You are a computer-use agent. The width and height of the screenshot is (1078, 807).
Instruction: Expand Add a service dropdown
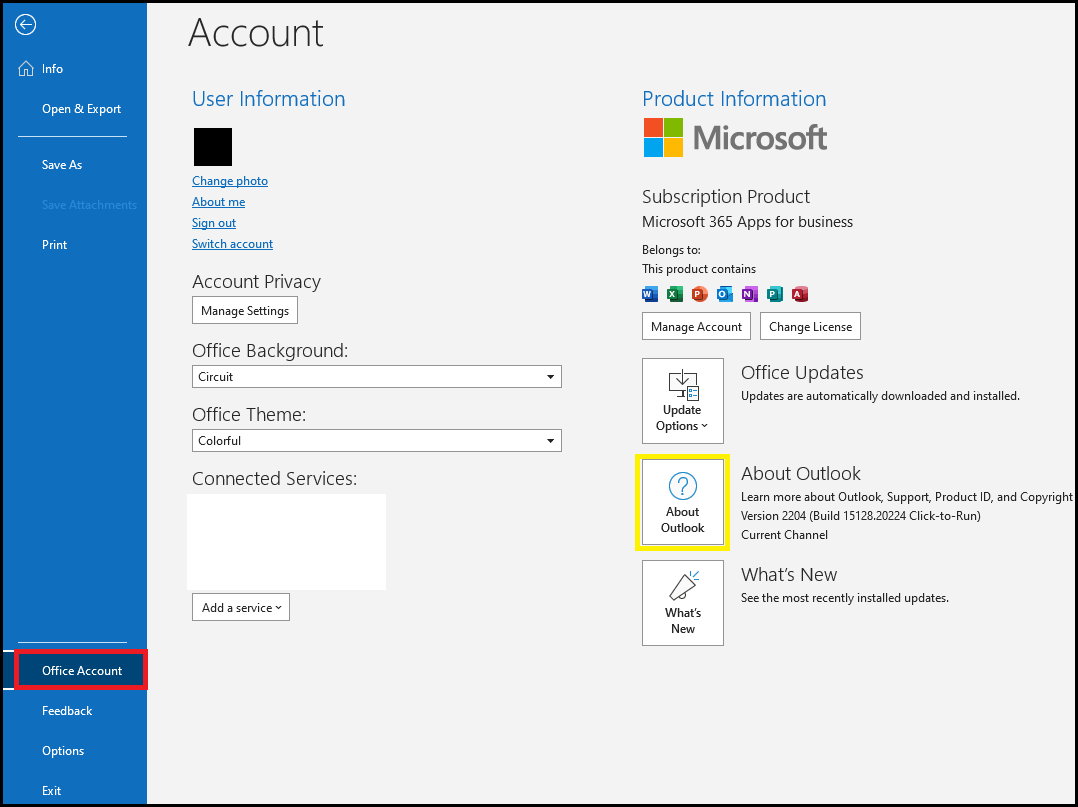241,608
